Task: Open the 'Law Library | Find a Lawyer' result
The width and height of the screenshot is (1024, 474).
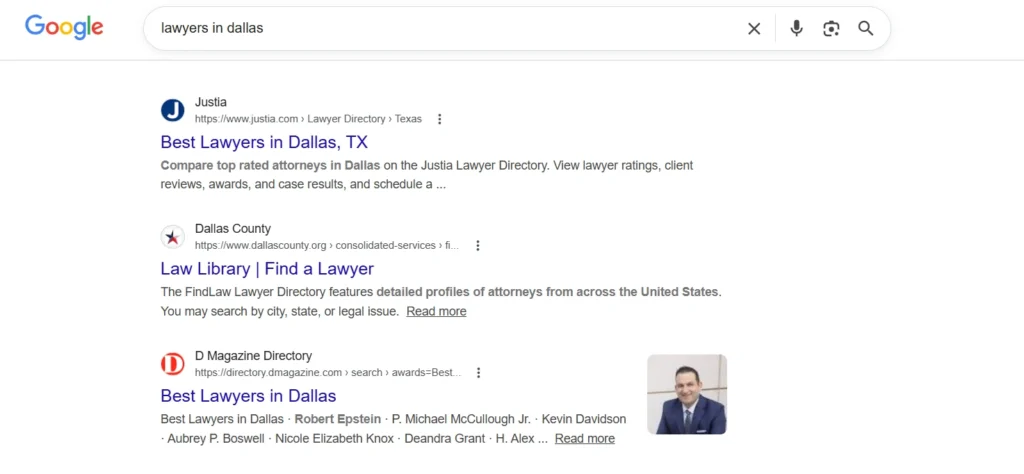Action: coord(267,268)
